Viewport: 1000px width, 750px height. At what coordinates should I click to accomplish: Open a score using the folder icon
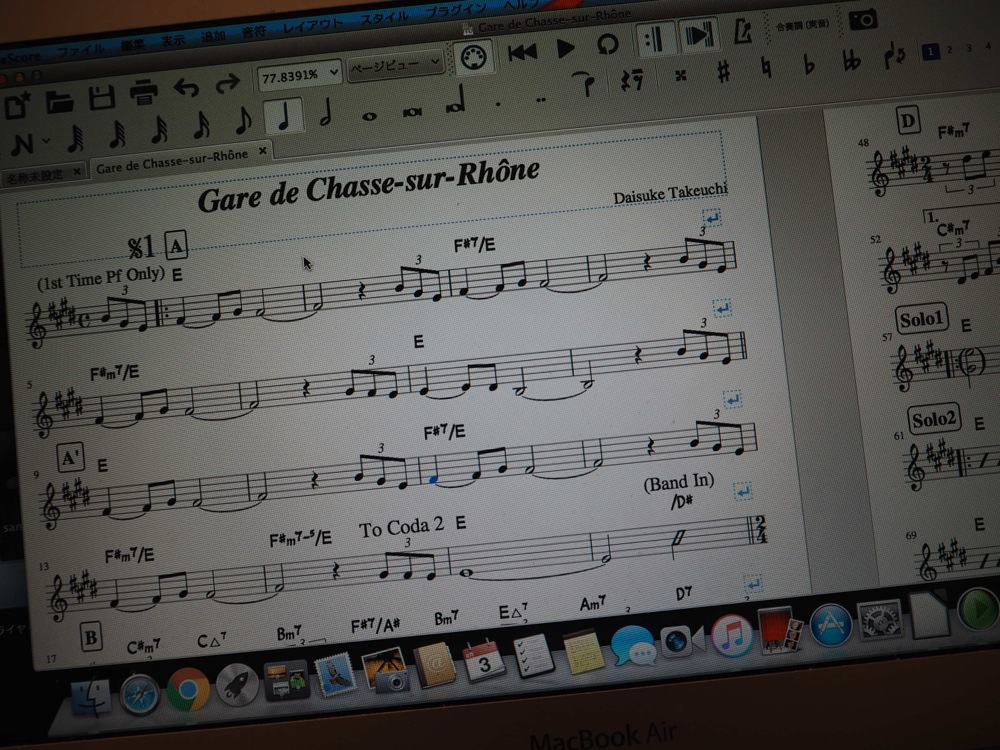click(x=59, y=101)
